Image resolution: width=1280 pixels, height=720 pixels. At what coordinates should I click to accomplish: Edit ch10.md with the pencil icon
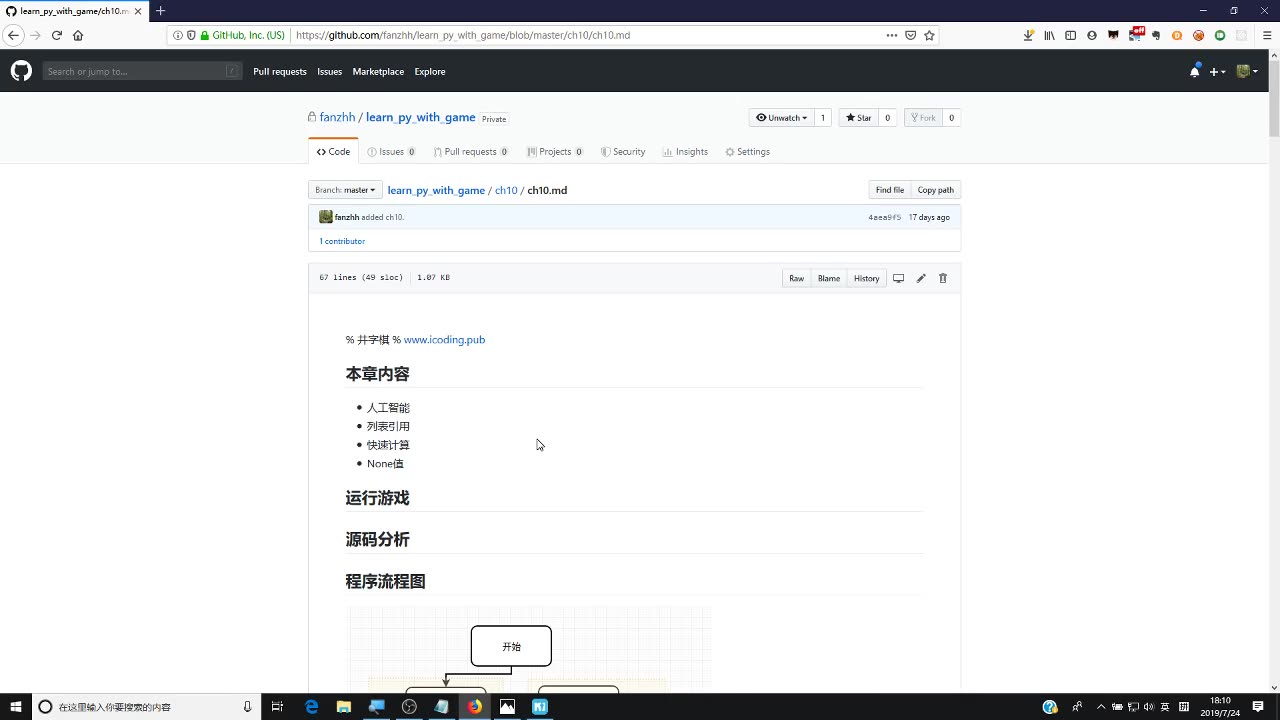[x=920, y=278]
